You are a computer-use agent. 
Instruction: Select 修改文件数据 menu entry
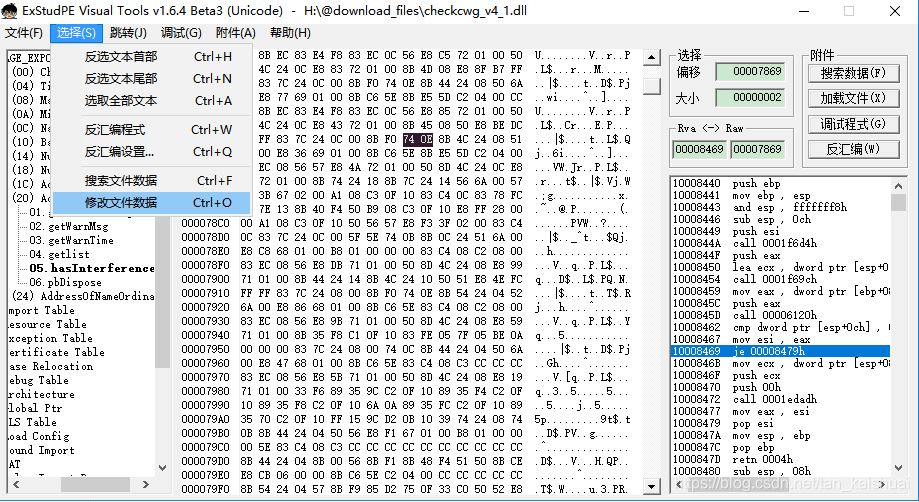[x=152, y=203]
